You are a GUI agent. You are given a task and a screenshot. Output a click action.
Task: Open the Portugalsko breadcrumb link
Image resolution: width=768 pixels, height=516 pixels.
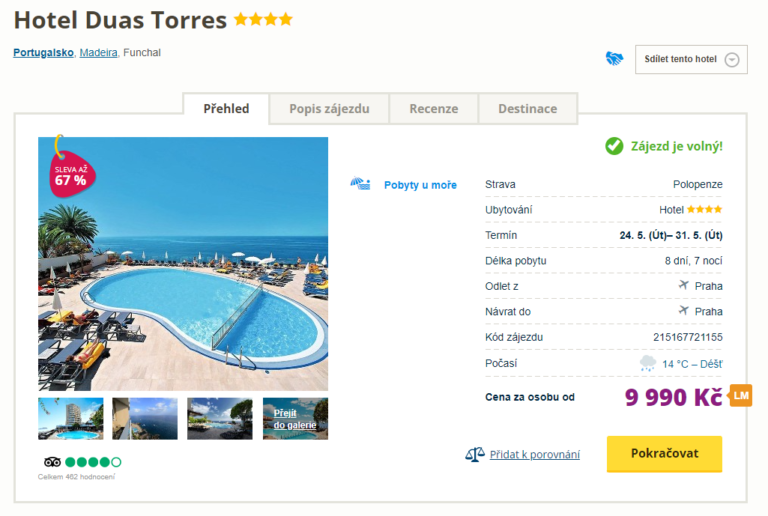pos(43,53)
